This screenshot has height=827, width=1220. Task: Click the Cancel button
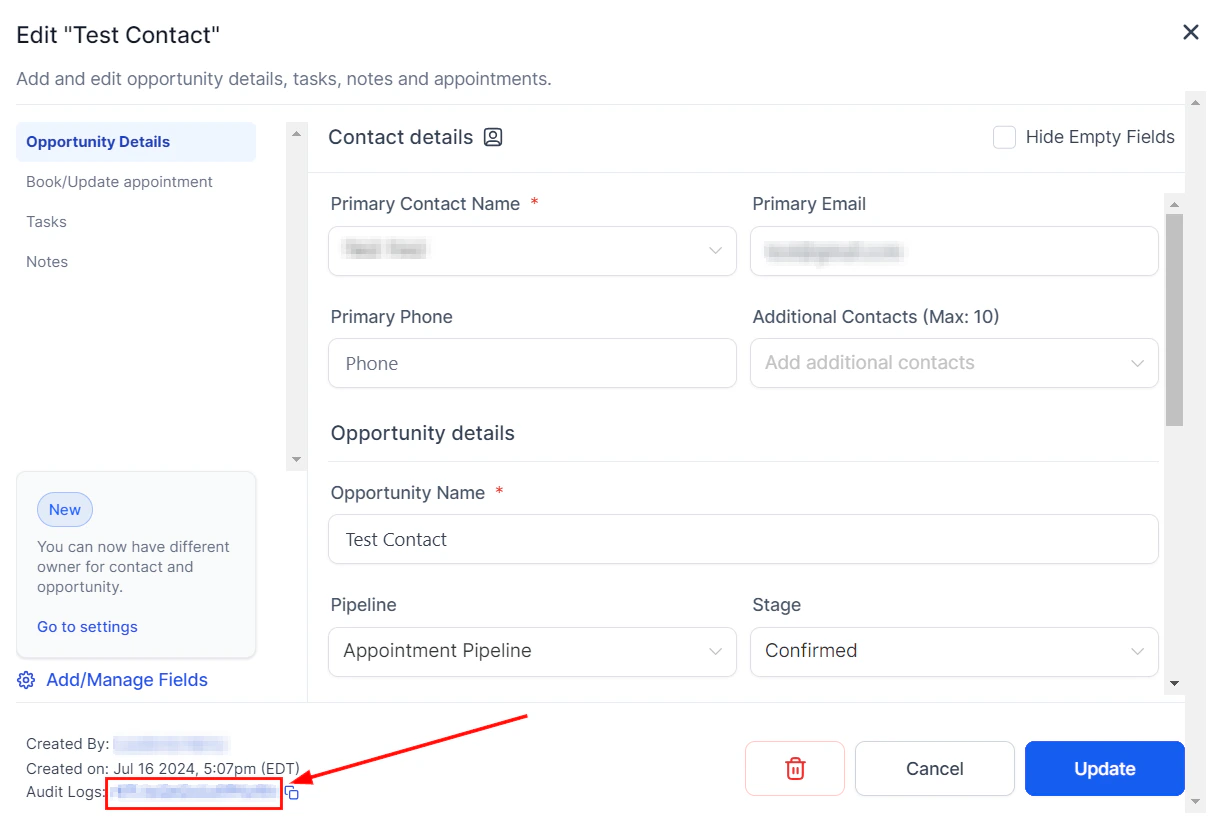tap(934, 768)
